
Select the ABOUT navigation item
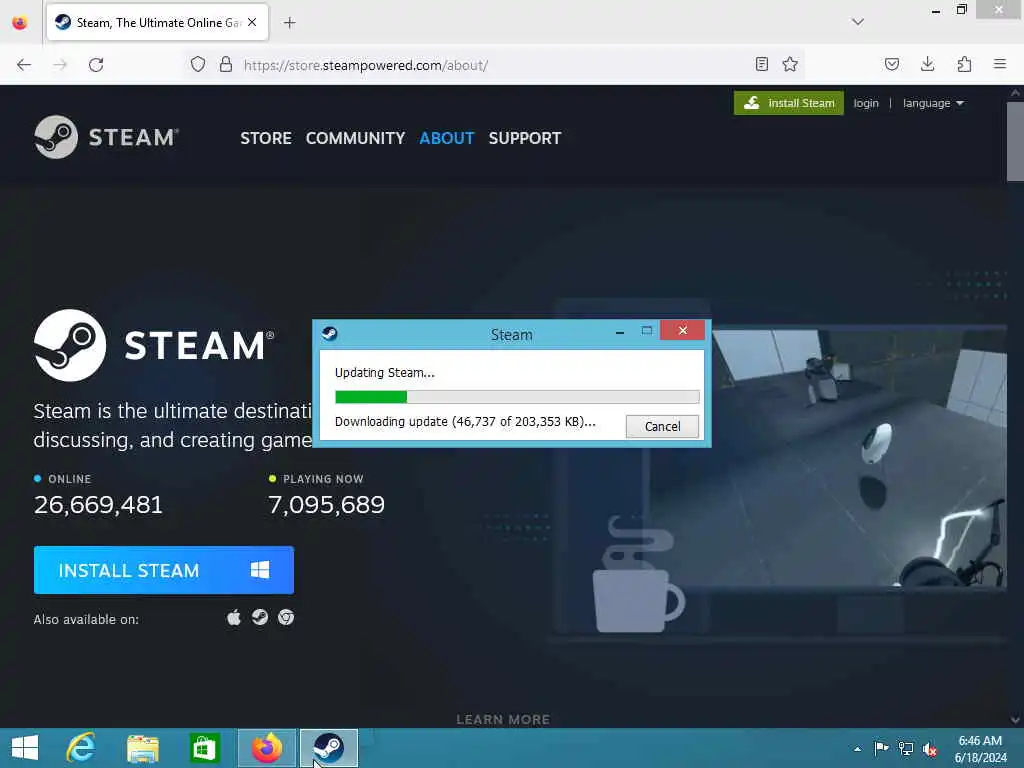click(x=447, y=138)
